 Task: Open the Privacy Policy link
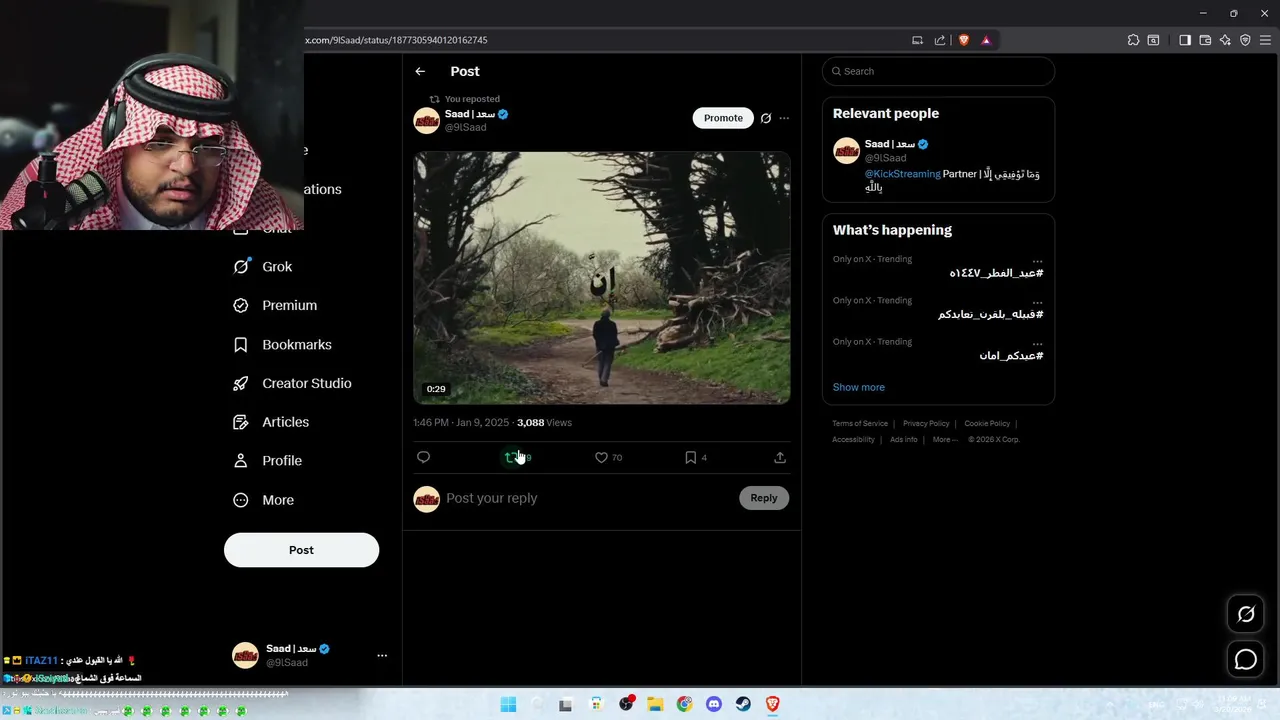[x=926, y=424]
